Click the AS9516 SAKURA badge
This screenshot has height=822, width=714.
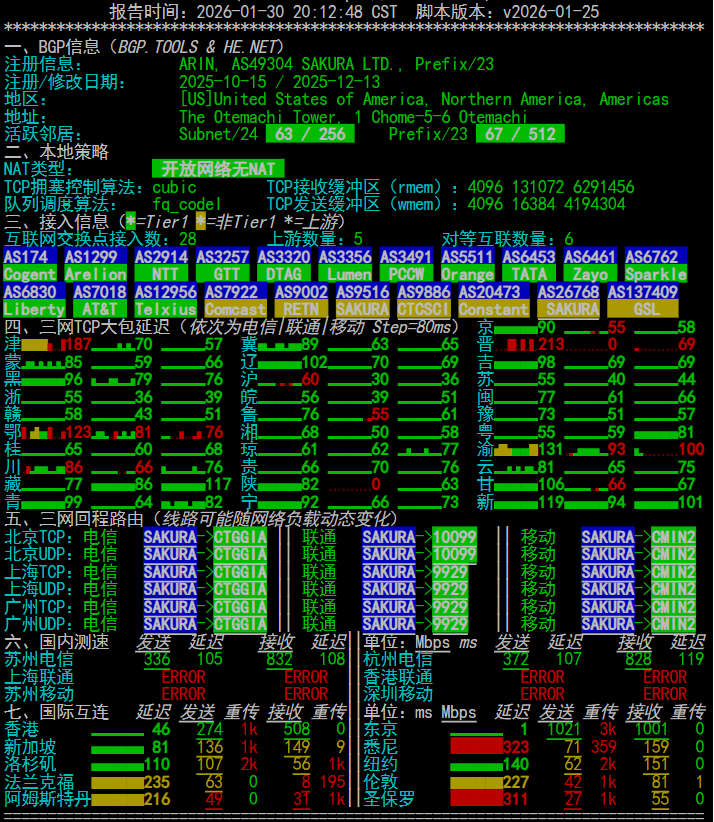[x=362, y=300]
